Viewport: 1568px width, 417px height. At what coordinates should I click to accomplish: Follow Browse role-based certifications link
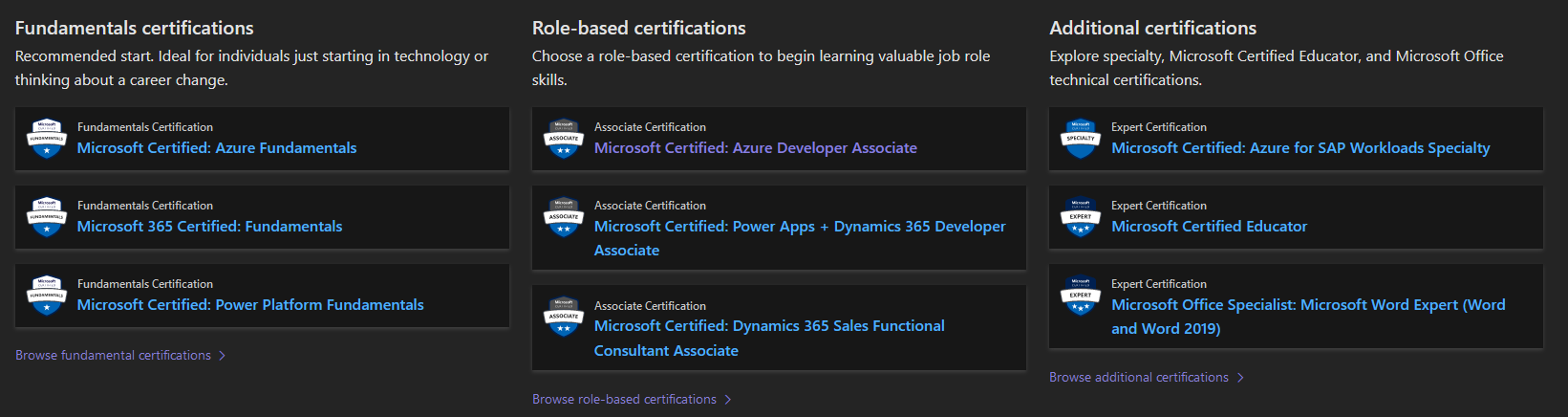coord(624,399)
